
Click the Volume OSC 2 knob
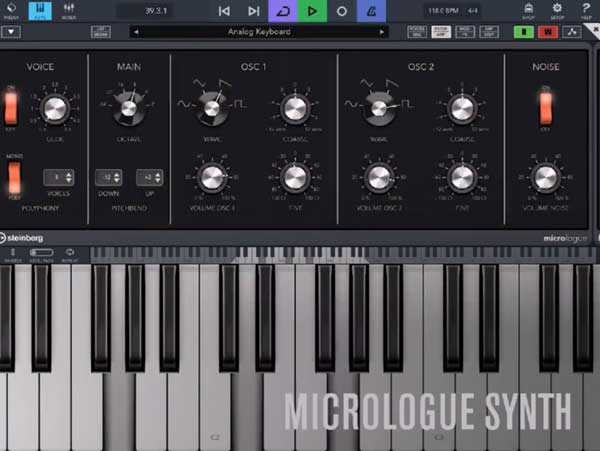click(x=379, y=177)
